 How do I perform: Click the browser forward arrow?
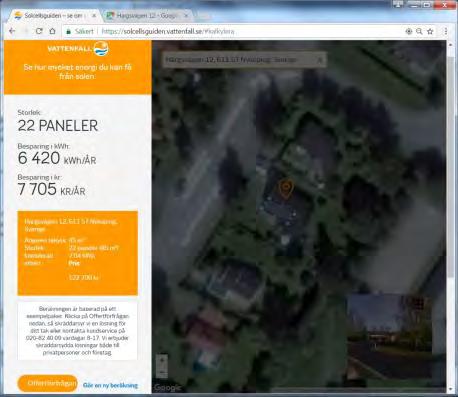(26, 31)
